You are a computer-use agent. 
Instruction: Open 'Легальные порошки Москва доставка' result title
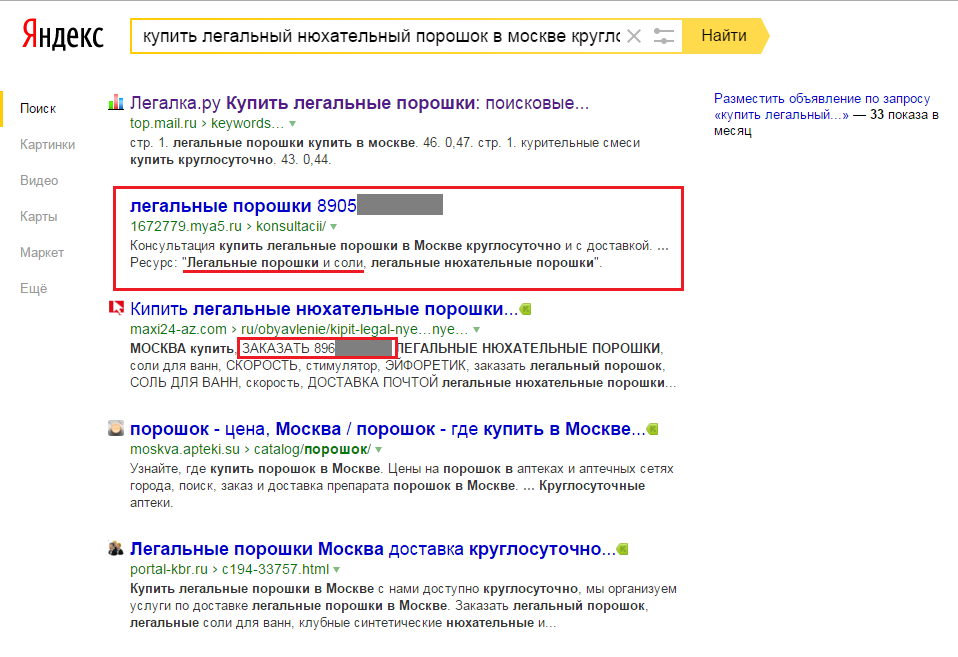373,549
